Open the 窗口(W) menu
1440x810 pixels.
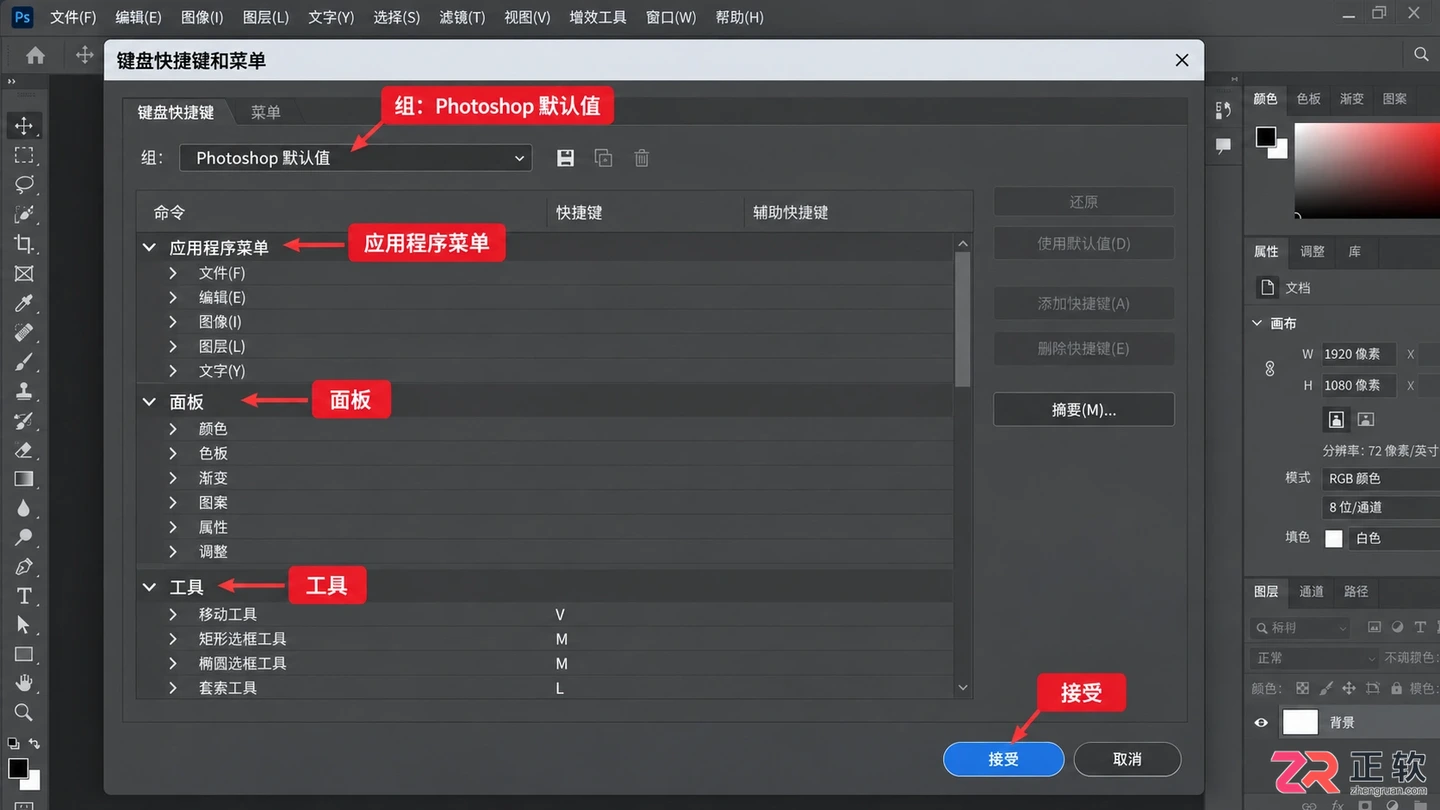coord(671,17)
